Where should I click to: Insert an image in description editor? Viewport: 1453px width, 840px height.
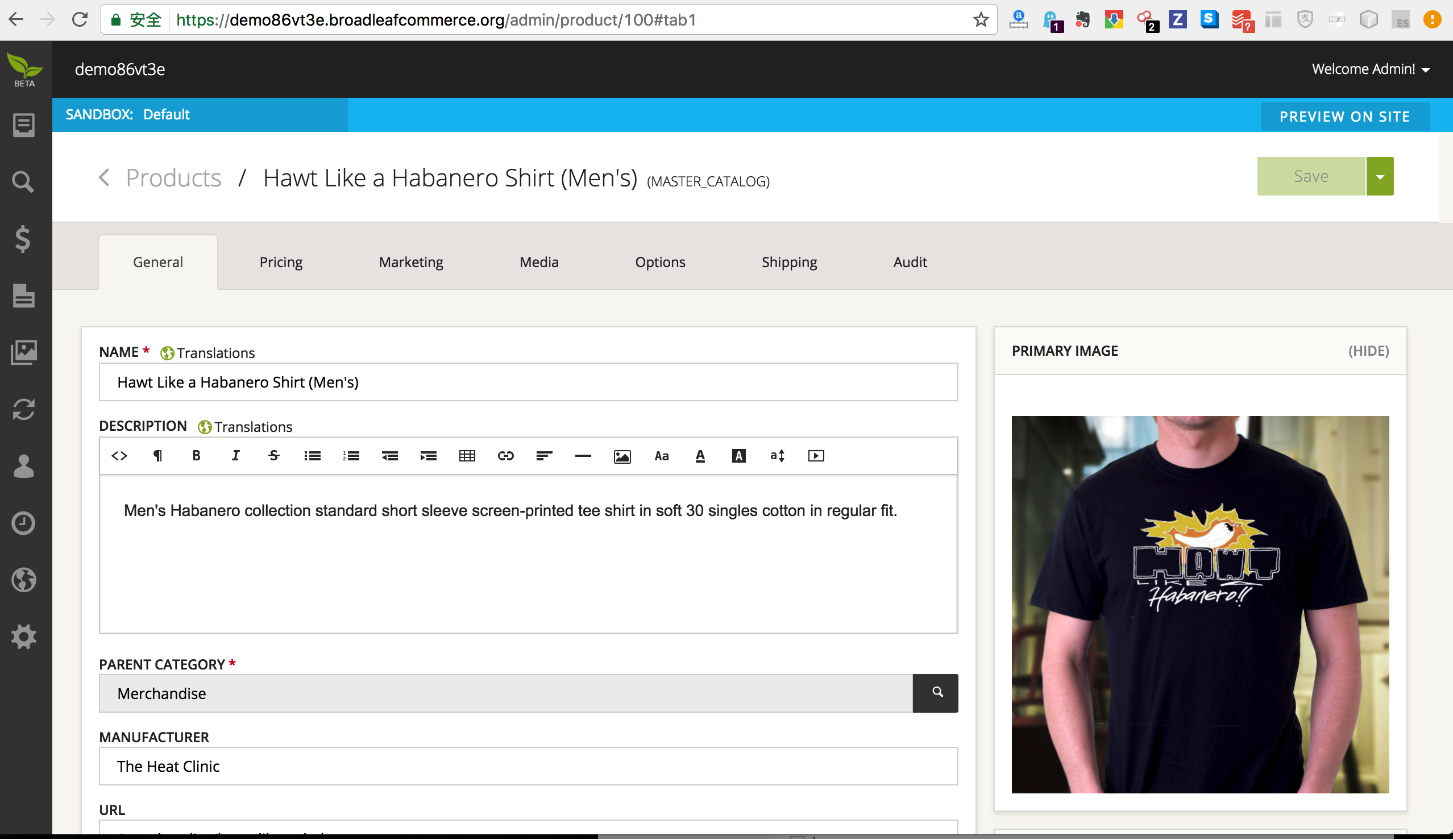pyautogui.click(x=622, y=456)
